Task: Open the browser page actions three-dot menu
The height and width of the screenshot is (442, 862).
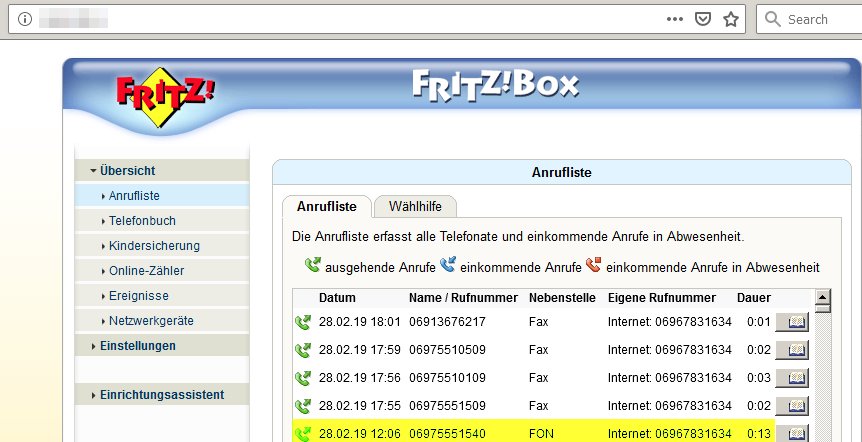Action: pos(675,19)
